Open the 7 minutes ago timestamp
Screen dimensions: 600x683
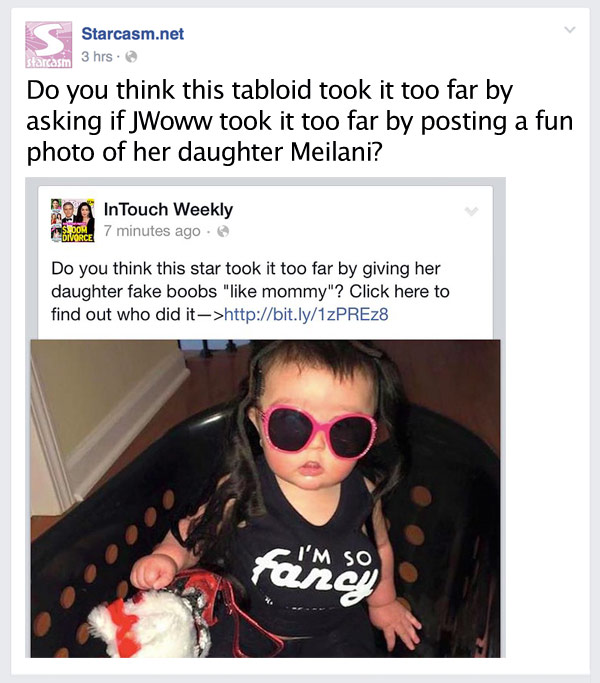point(152,231)
